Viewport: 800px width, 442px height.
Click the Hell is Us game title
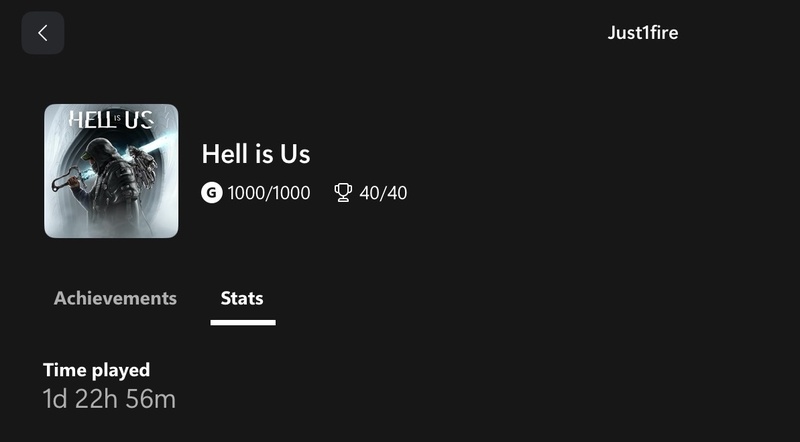(256, 154)
